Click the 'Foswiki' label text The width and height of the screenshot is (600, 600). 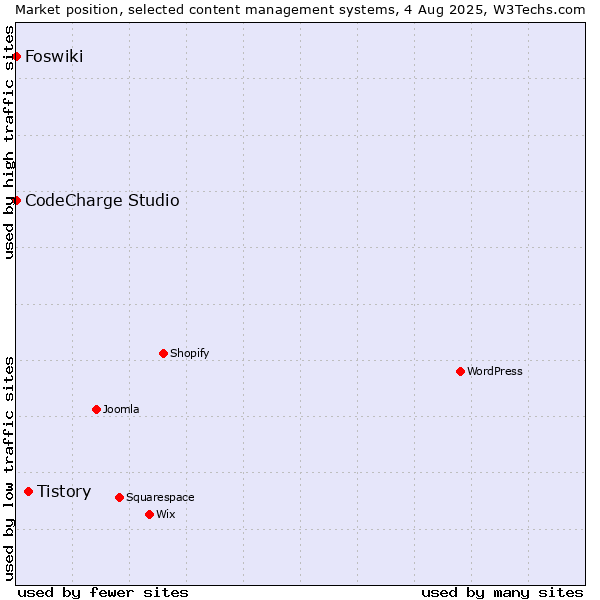[x=54, y=57]
